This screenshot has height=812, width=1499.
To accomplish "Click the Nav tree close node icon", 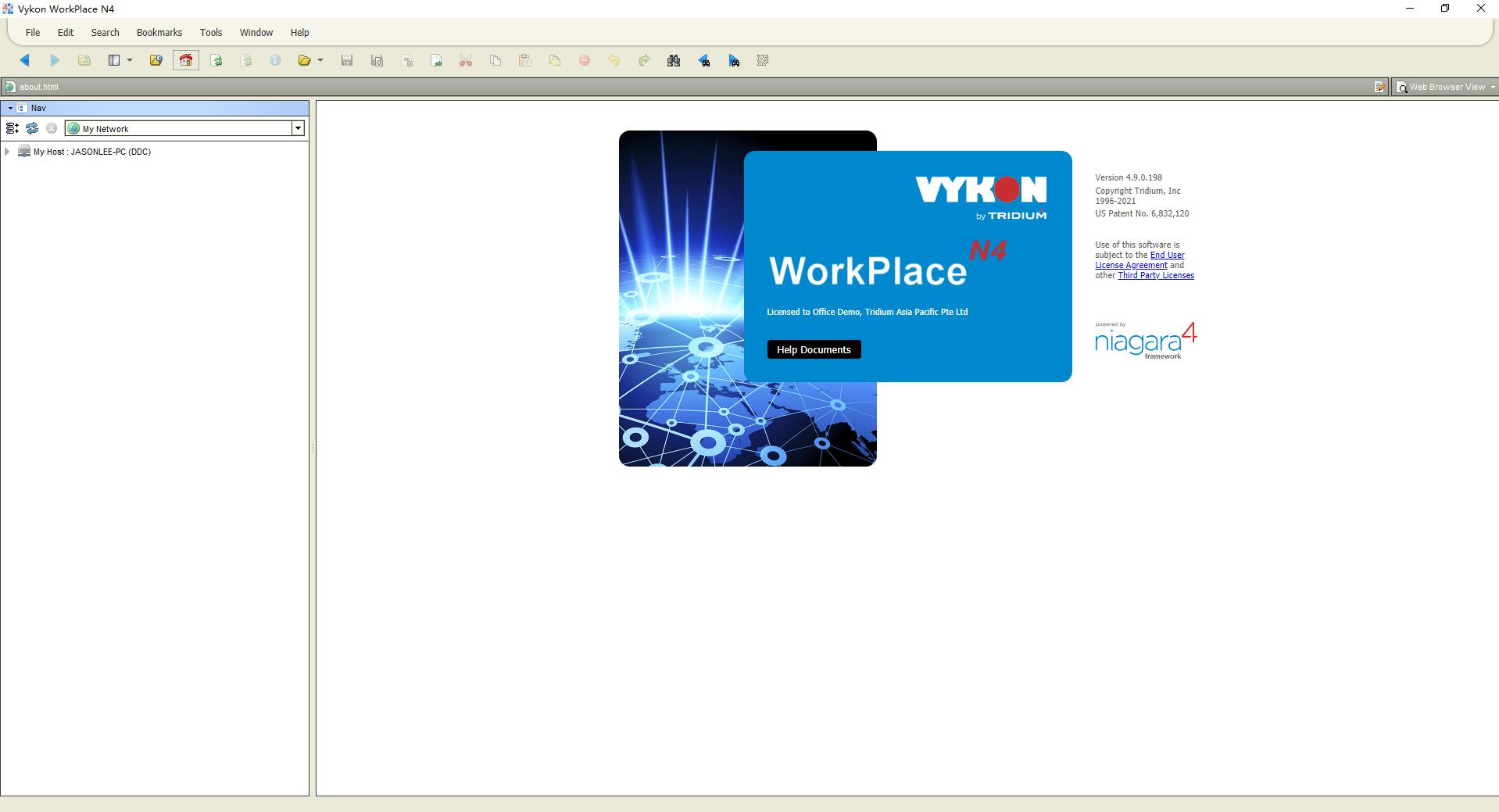I will tap(52, 128).
